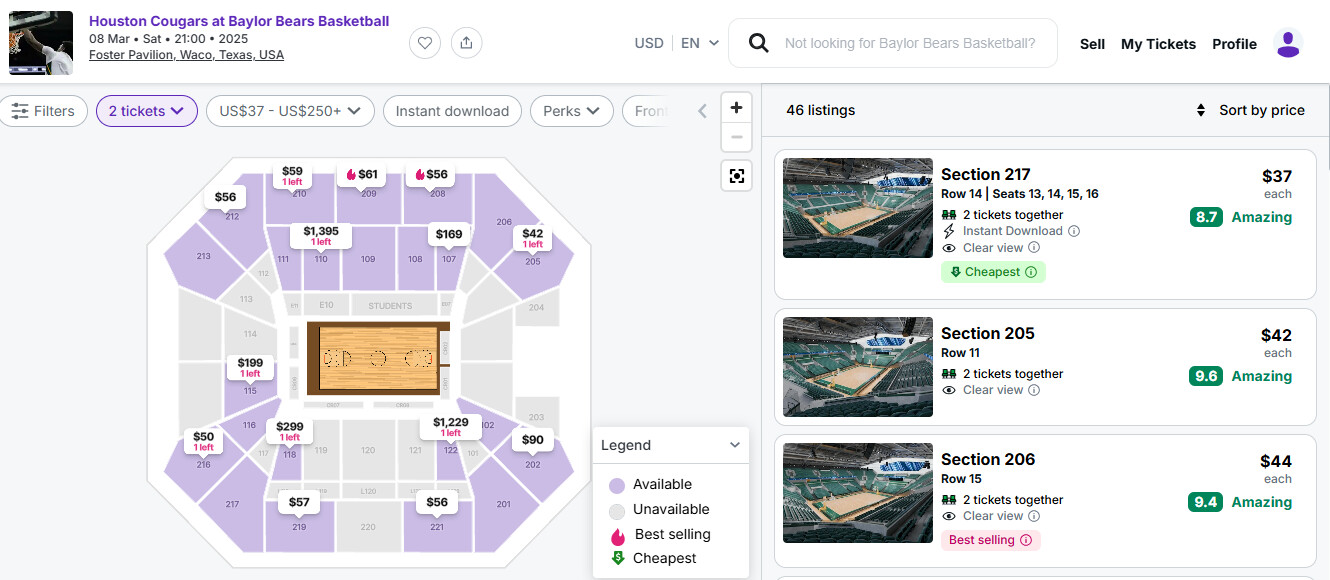Expand the Perks filter dropdown
The image size is (1330, 580).
click(571, 111)
